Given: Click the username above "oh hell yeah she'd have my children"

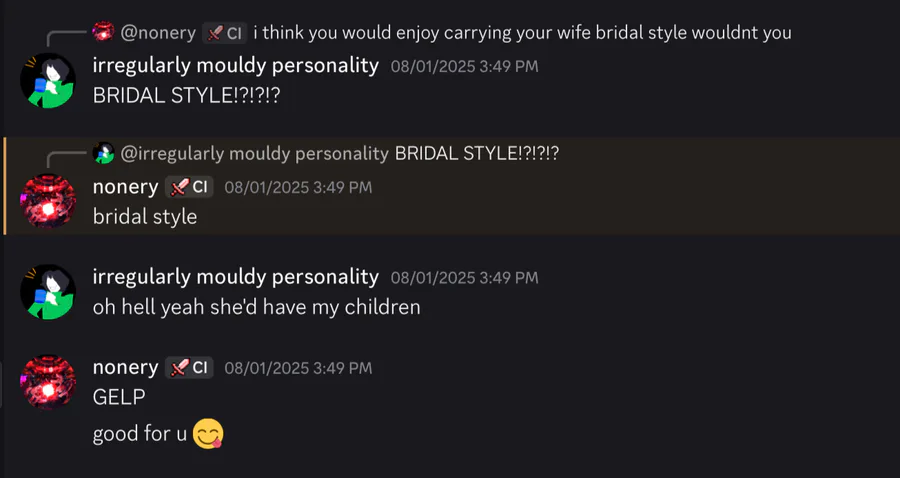Looking at the screenshot, I should tap(235, 277).
